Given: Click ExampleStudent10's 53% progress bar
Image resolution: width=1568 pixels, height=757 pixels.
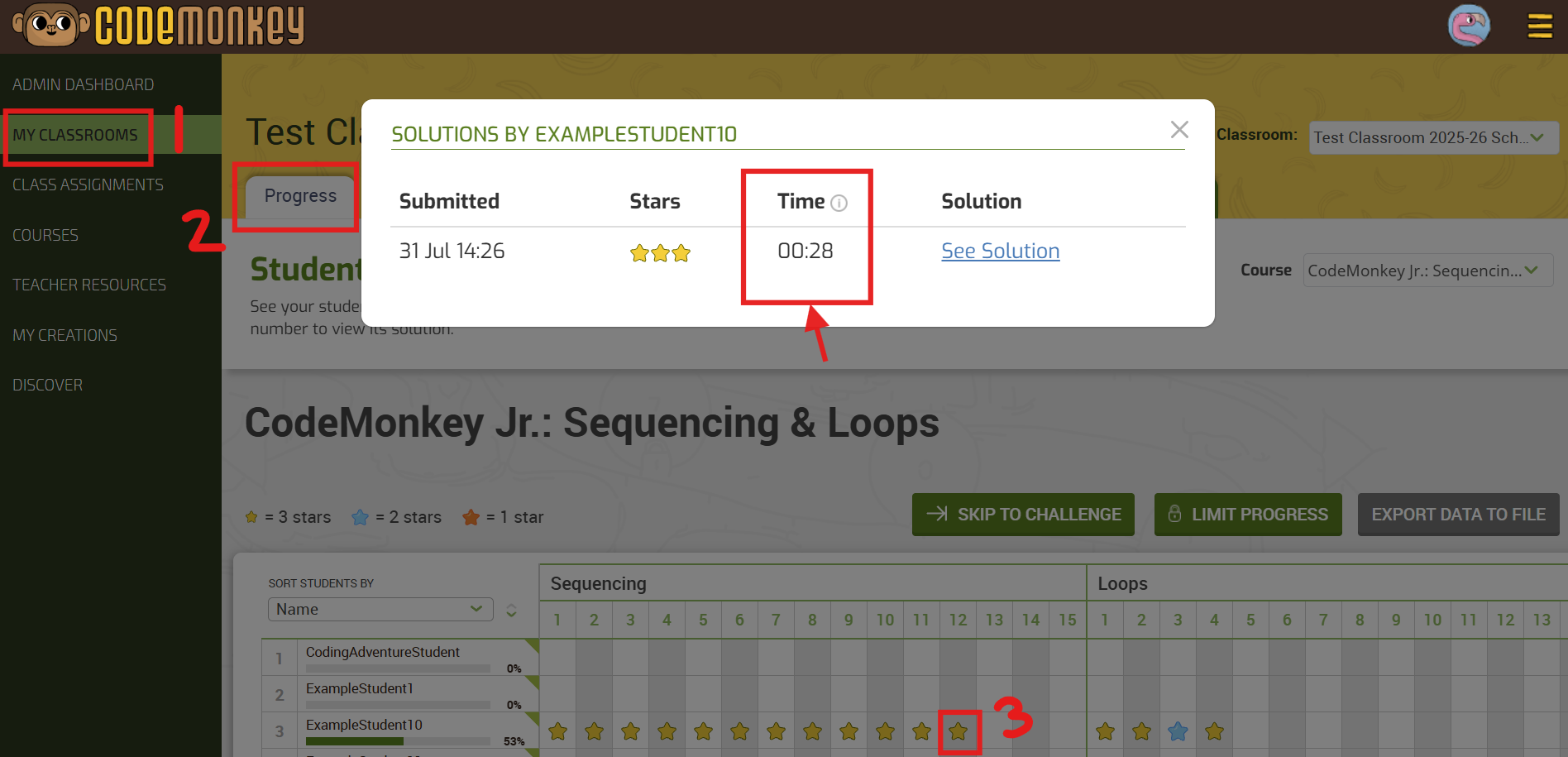Looking at the screenshot, I should 398,741.
